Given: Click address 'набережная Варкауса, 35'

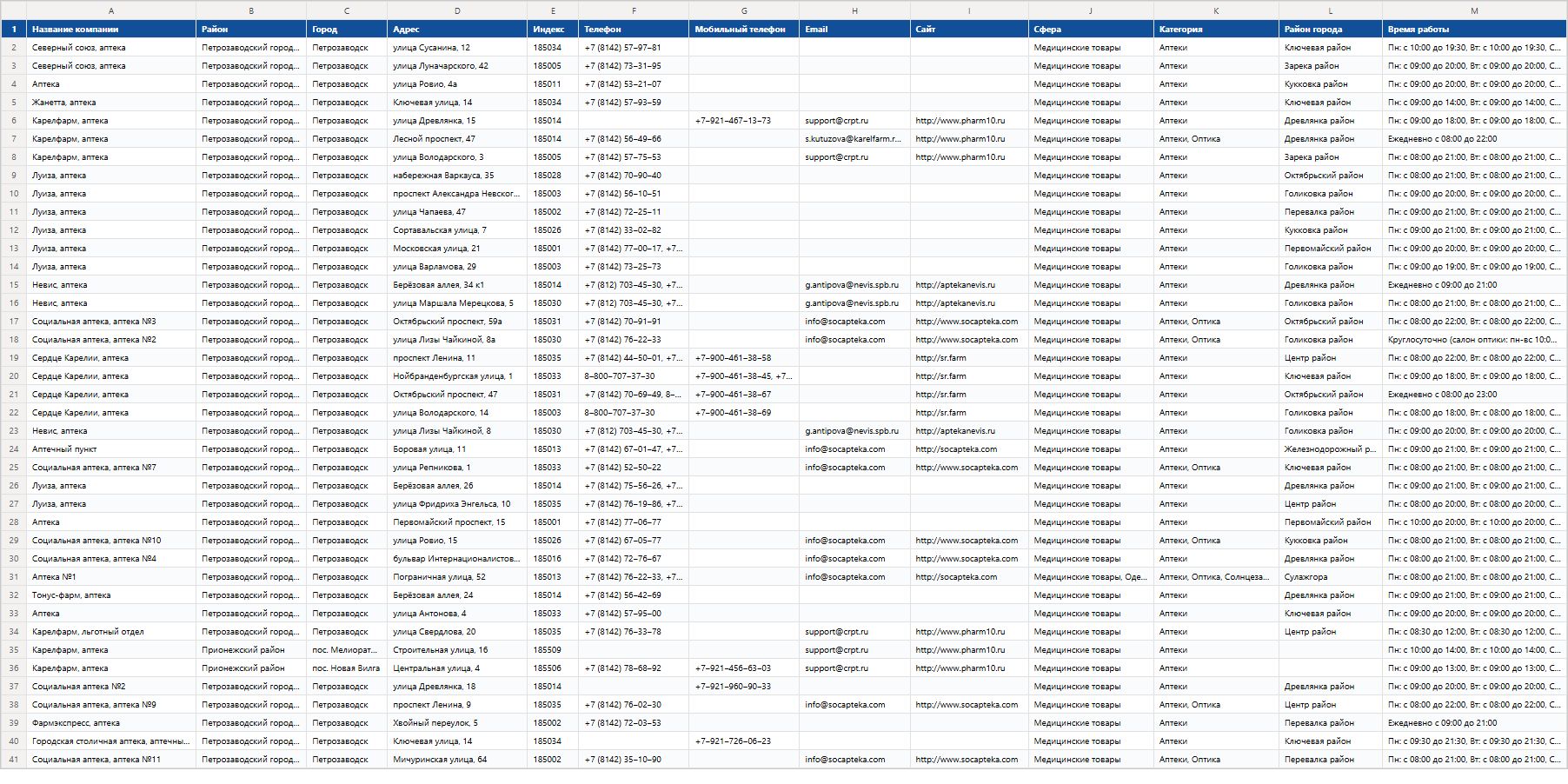Looking at the screenshot, I should 457,176.
